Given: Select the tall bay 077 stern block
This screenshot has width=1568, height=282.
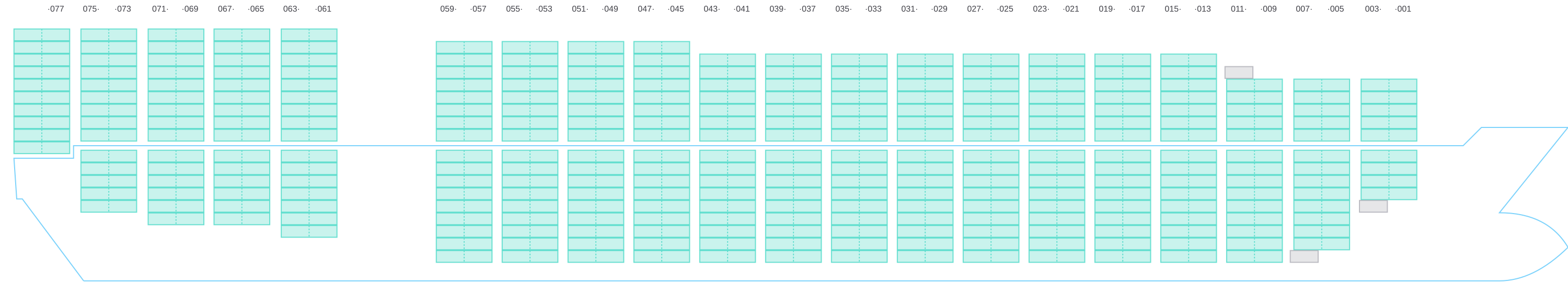Looking at the screenshot, I should (41, 91).
